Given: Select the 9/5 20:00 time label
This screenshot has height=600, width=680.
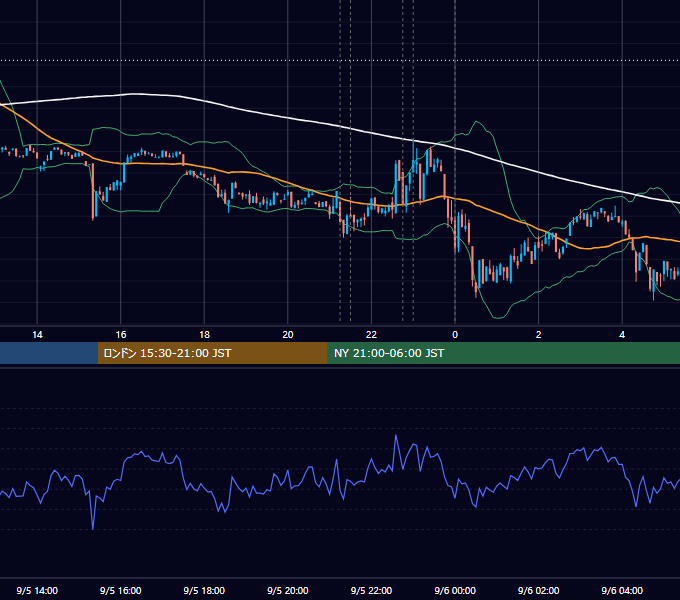Looking at the screenshot, I should coord(288,590).
